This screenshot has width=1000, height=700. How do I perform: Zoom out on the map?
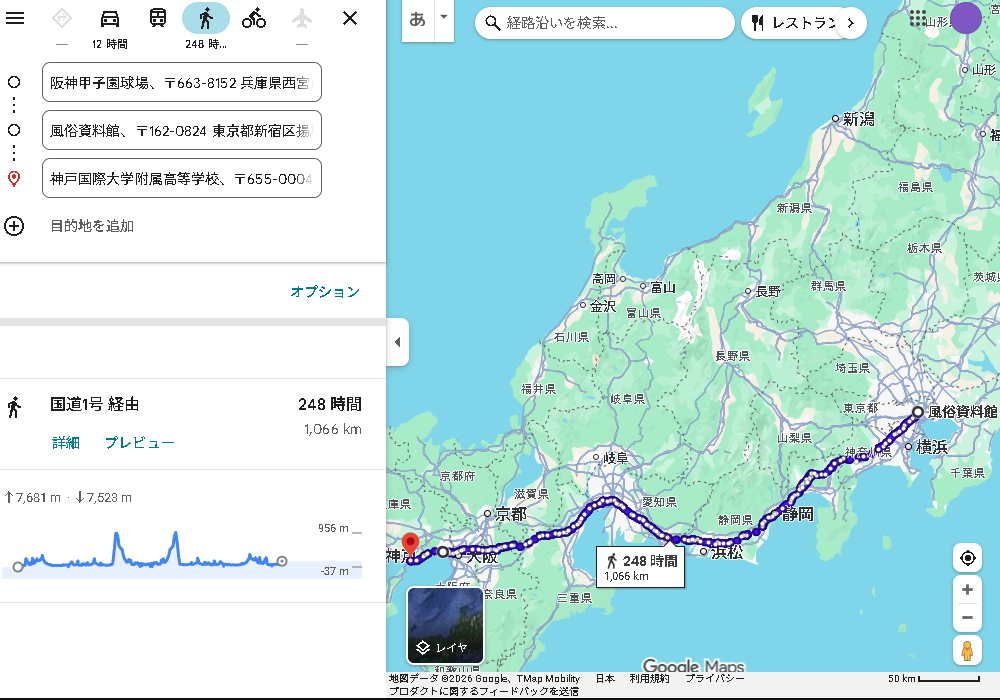tap(967, 618)
